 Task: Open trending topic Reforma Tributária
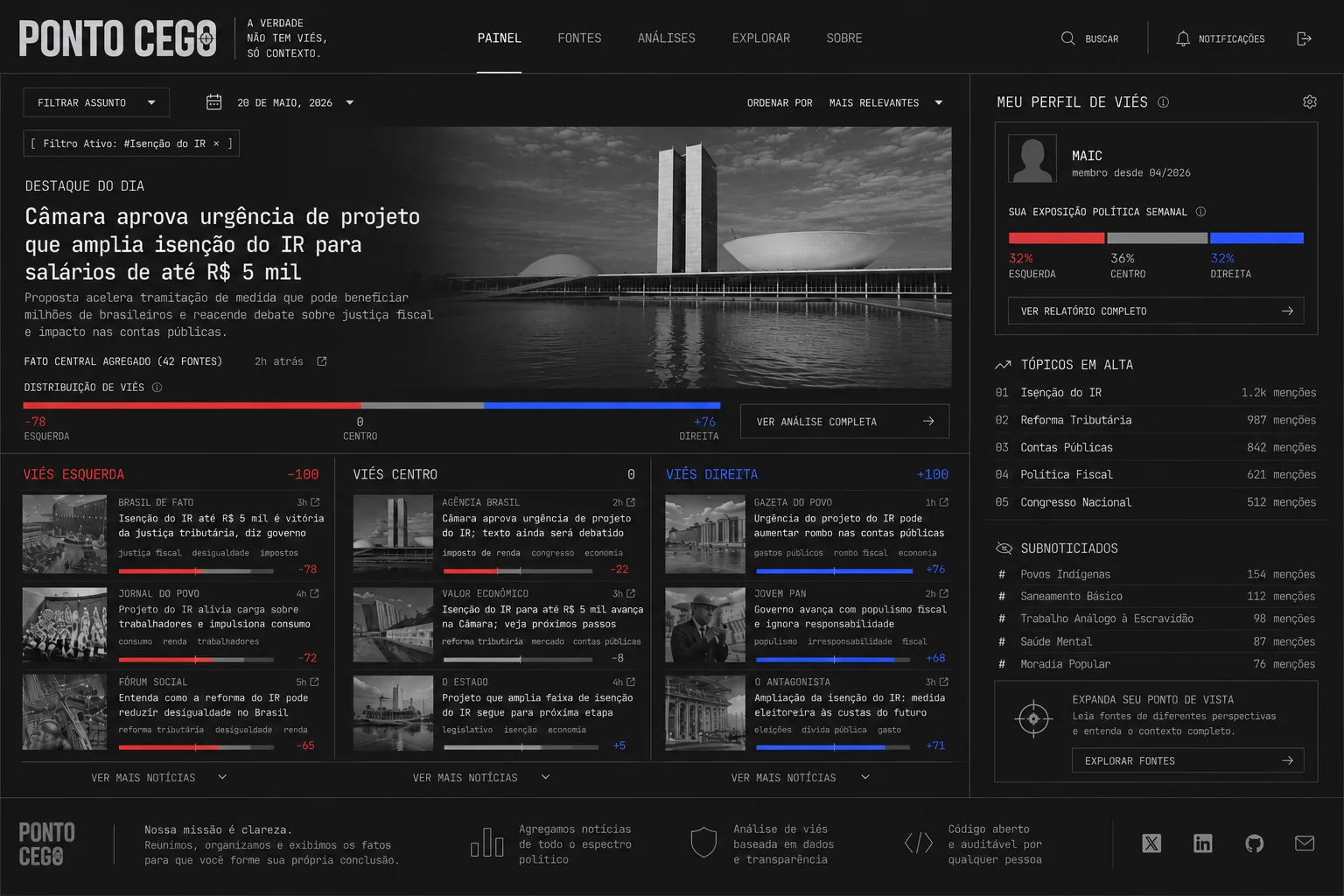pyautogui.click(x=1155, y=420)
